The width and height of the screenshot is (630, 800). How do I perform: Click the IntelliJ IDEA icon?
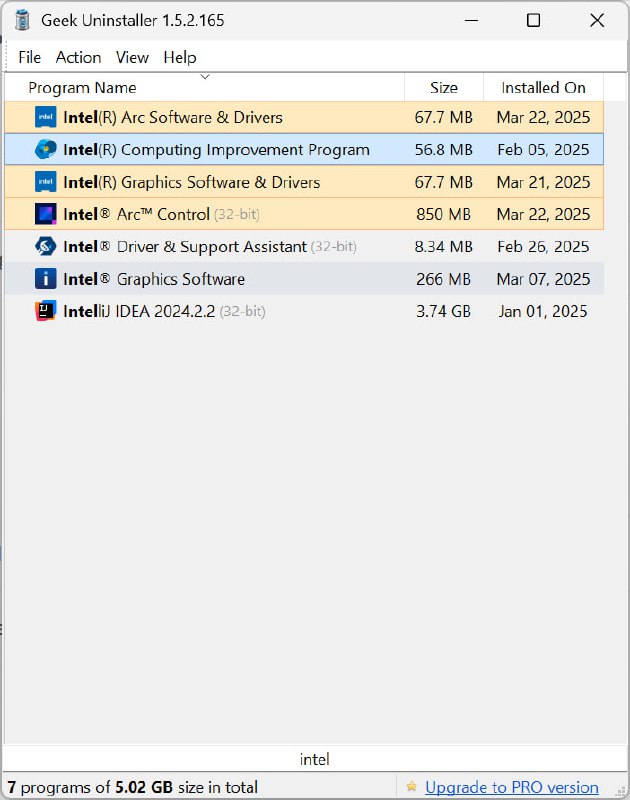[45, 311]
